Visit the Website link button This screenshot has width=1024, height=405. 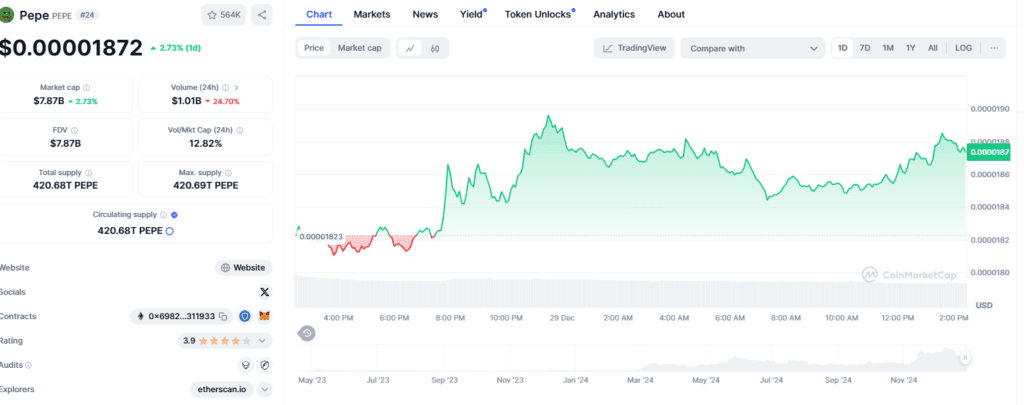tap(244, 268)
